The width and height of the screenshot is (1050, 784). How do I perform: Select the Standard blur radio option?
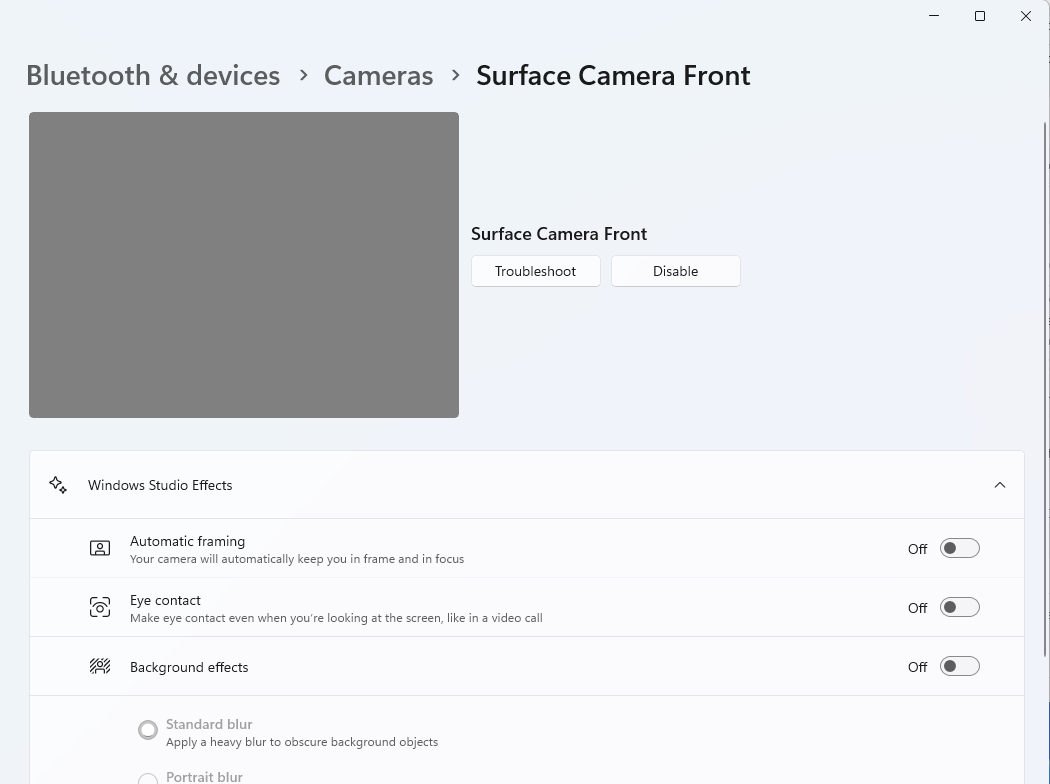tap(148, 731)
